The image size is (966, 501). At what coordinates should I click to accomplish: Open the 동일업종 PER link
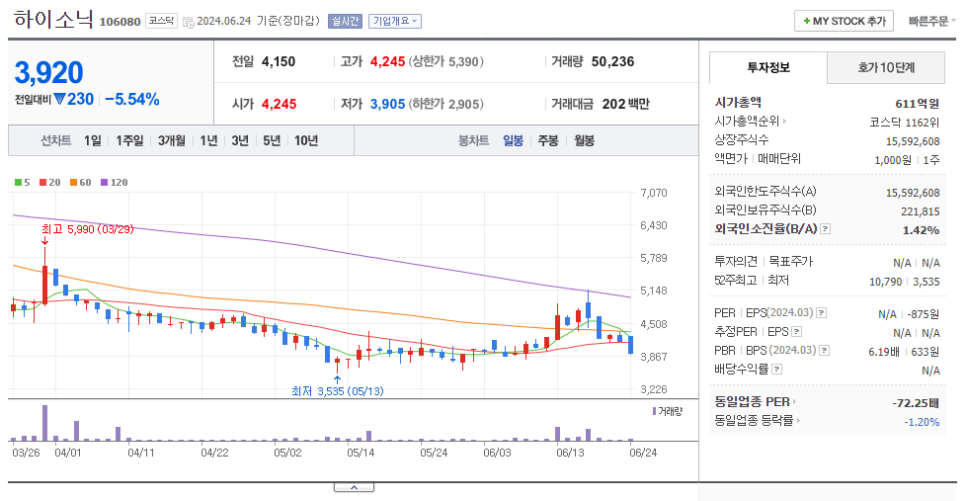(755, 402)
